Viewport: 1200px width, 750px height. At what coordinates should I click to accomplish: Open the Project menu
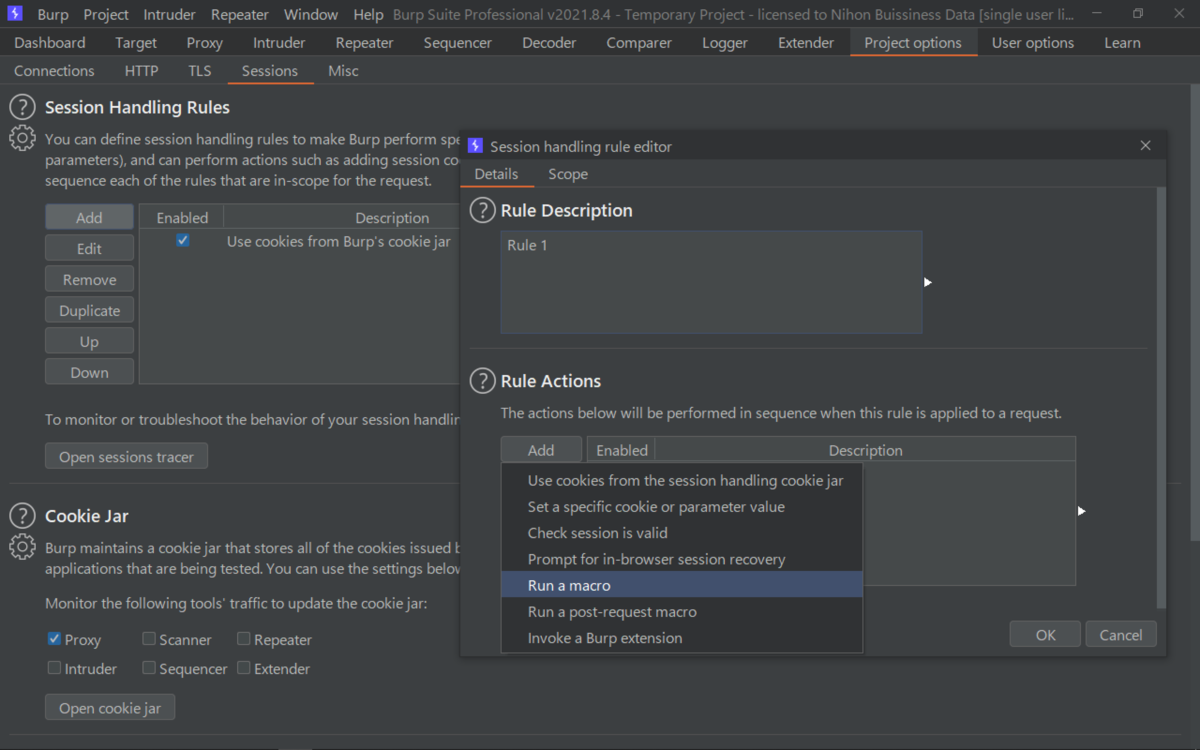106,15
